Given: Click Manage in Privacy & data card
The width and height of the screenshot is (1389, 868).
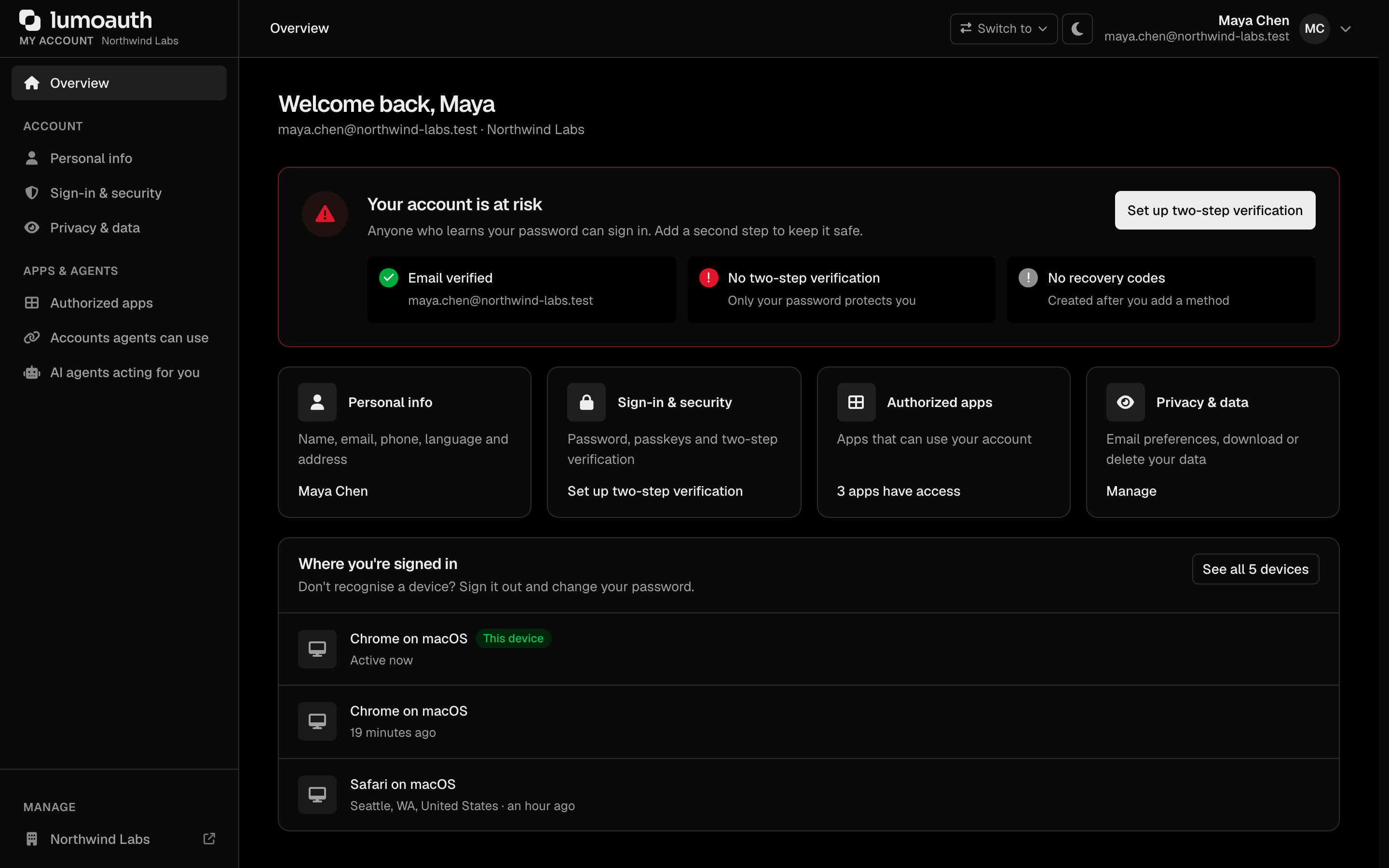Looking at the screenshot, I should tap(1130, 491).
